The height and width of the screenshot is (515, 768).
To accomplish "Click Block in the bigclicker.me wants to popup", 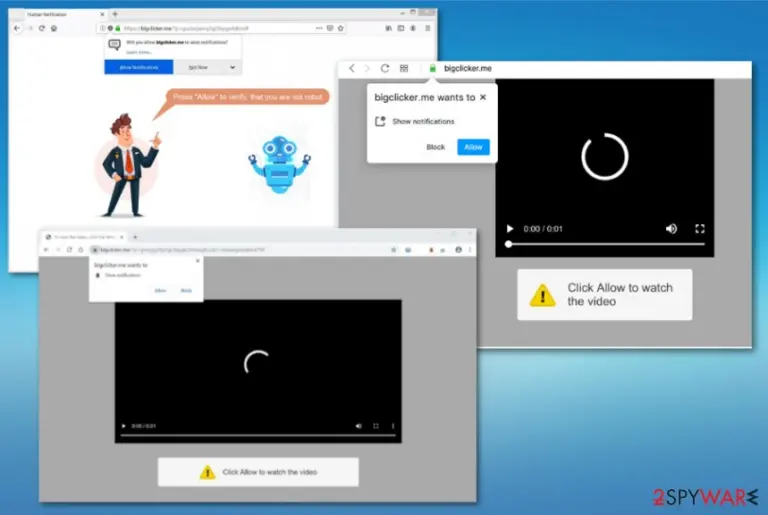I will click(x=435, y=147).
